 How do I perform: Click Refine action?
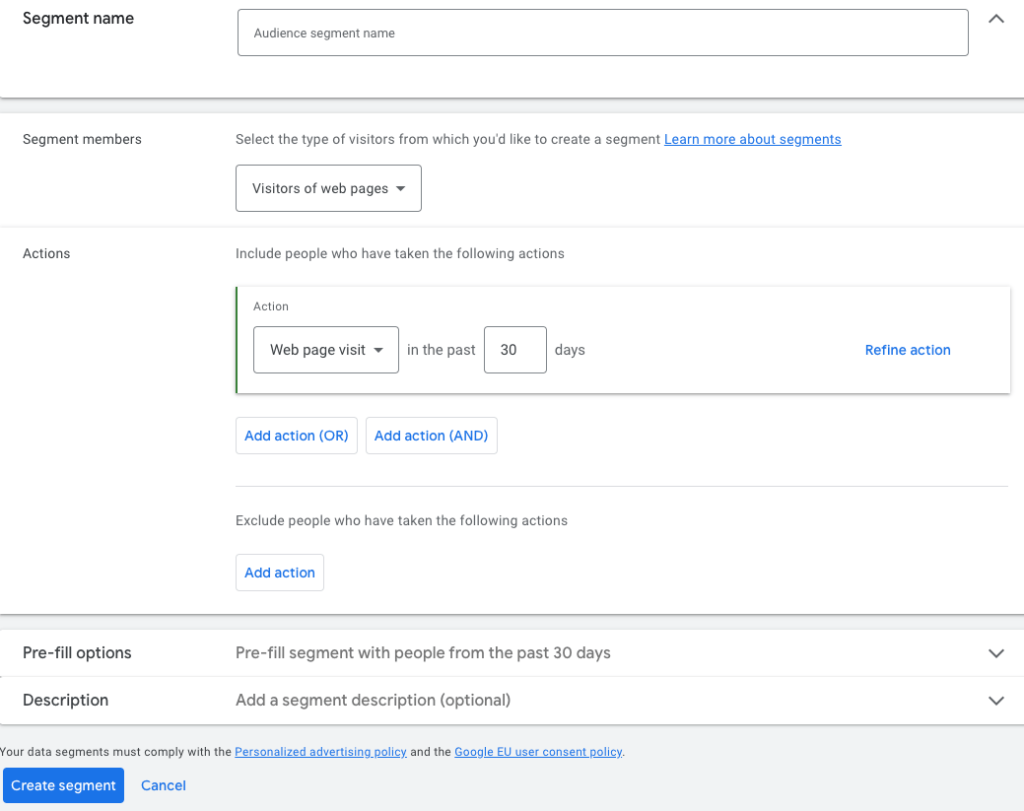coord(907,350)
